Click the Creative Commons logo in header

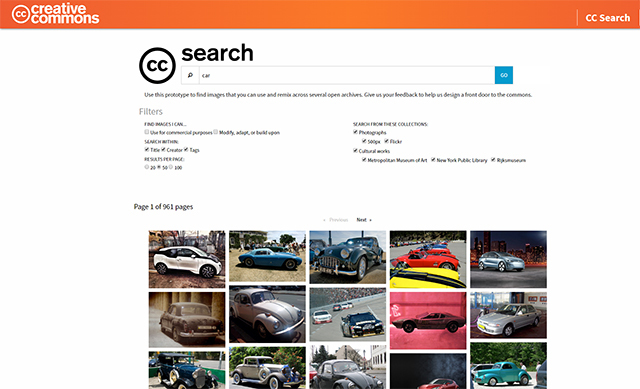(55, 14)
